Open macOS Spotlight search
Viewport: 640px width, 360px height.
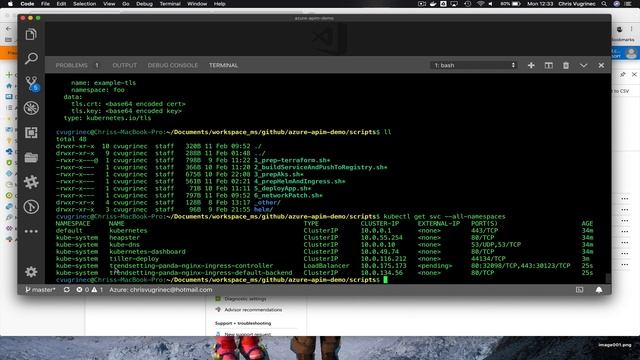click(x=604, y=4)
